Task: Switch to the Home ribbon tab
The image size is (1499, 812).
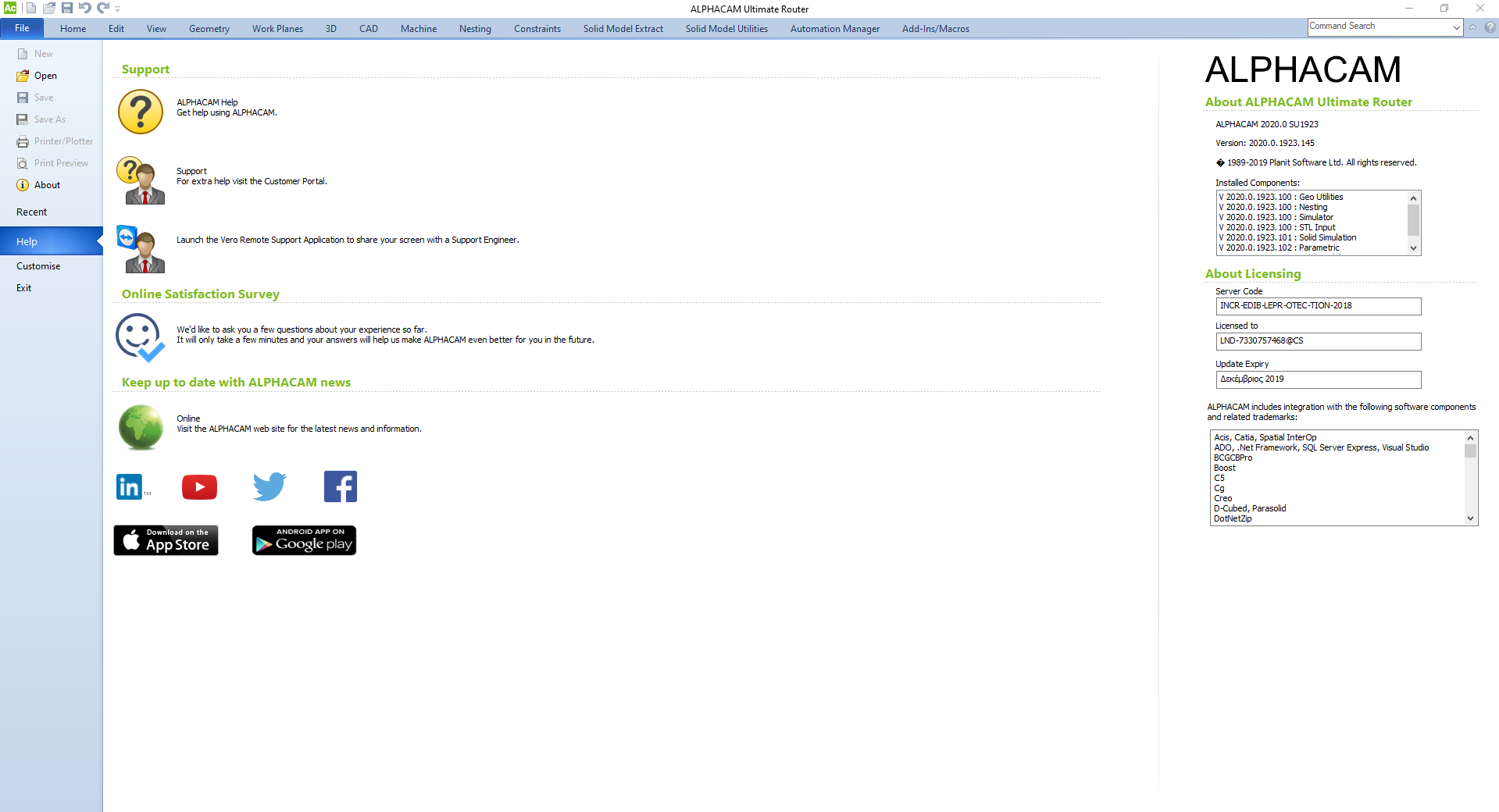Action: pyautogui.click(x=73, y=29)
